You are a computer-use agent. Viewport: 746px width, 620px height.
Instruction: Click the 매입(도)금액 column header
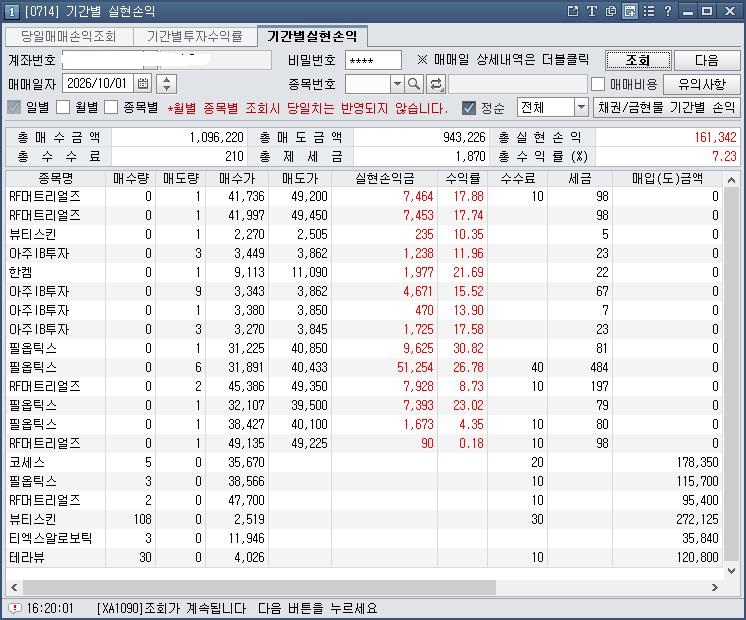click(667, 178)
